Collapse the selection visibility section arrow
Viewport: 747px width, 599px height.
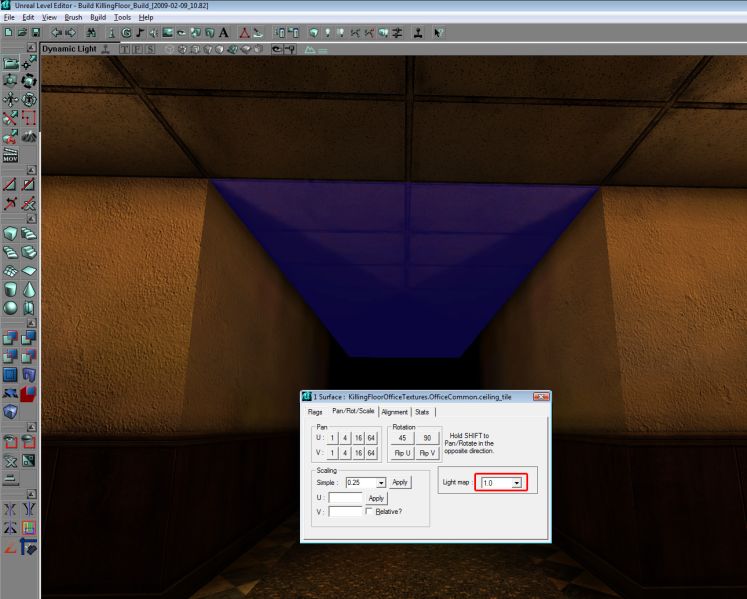click(31, 426)
